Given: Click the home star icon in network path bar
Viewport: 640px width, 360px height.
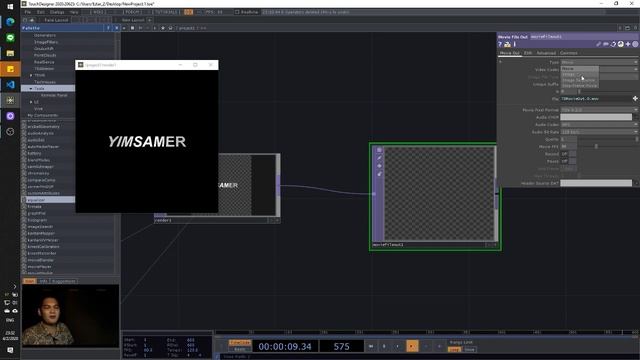Looking at the screenshot, I should (163, 28).
